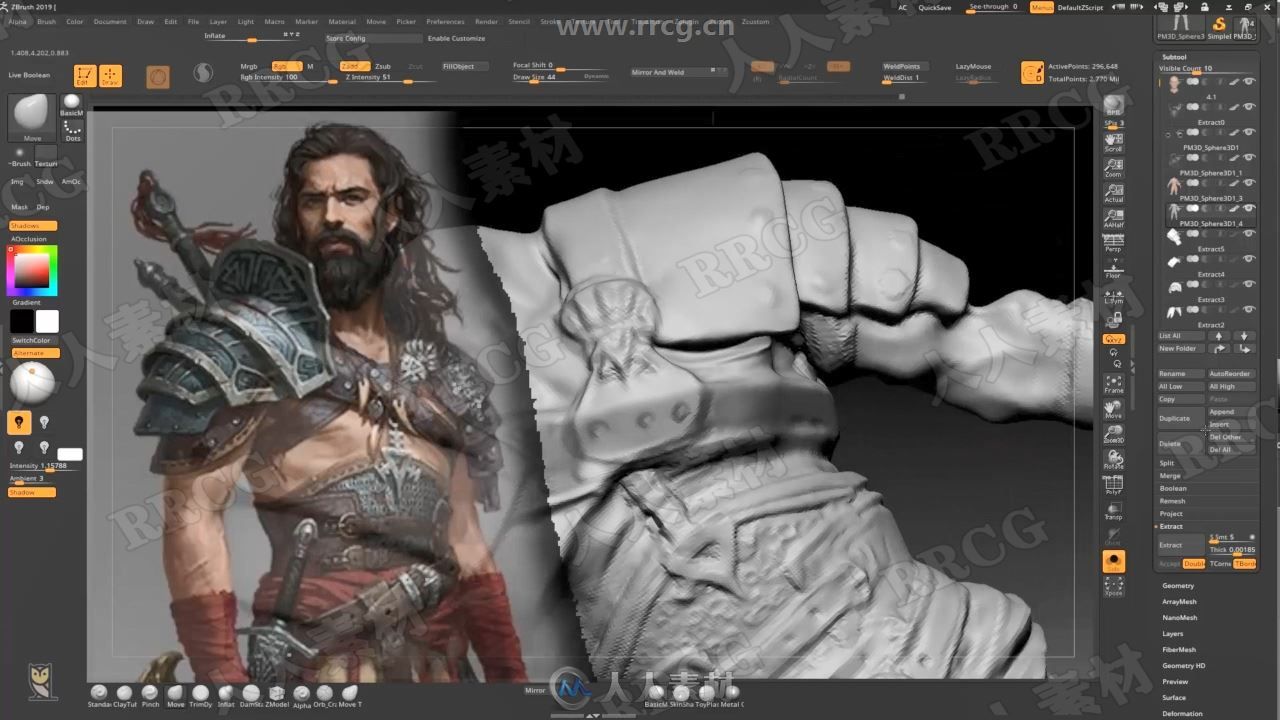Click the AAHalf view icon
This screenshot has height=720, width=1280.
pos(1113,218)
